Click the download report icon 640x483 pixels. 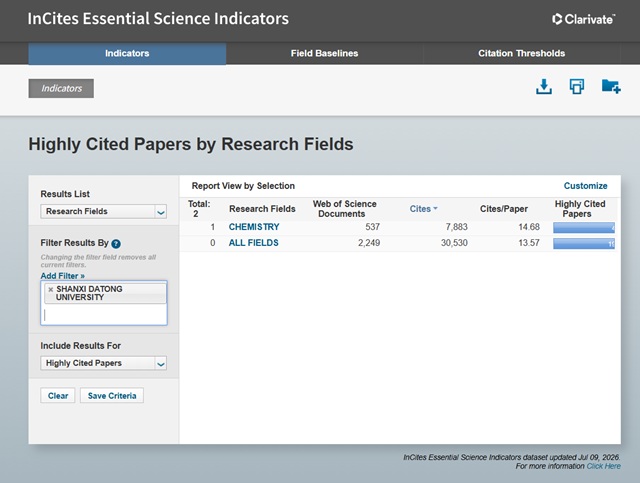click(x=544, y=87)
